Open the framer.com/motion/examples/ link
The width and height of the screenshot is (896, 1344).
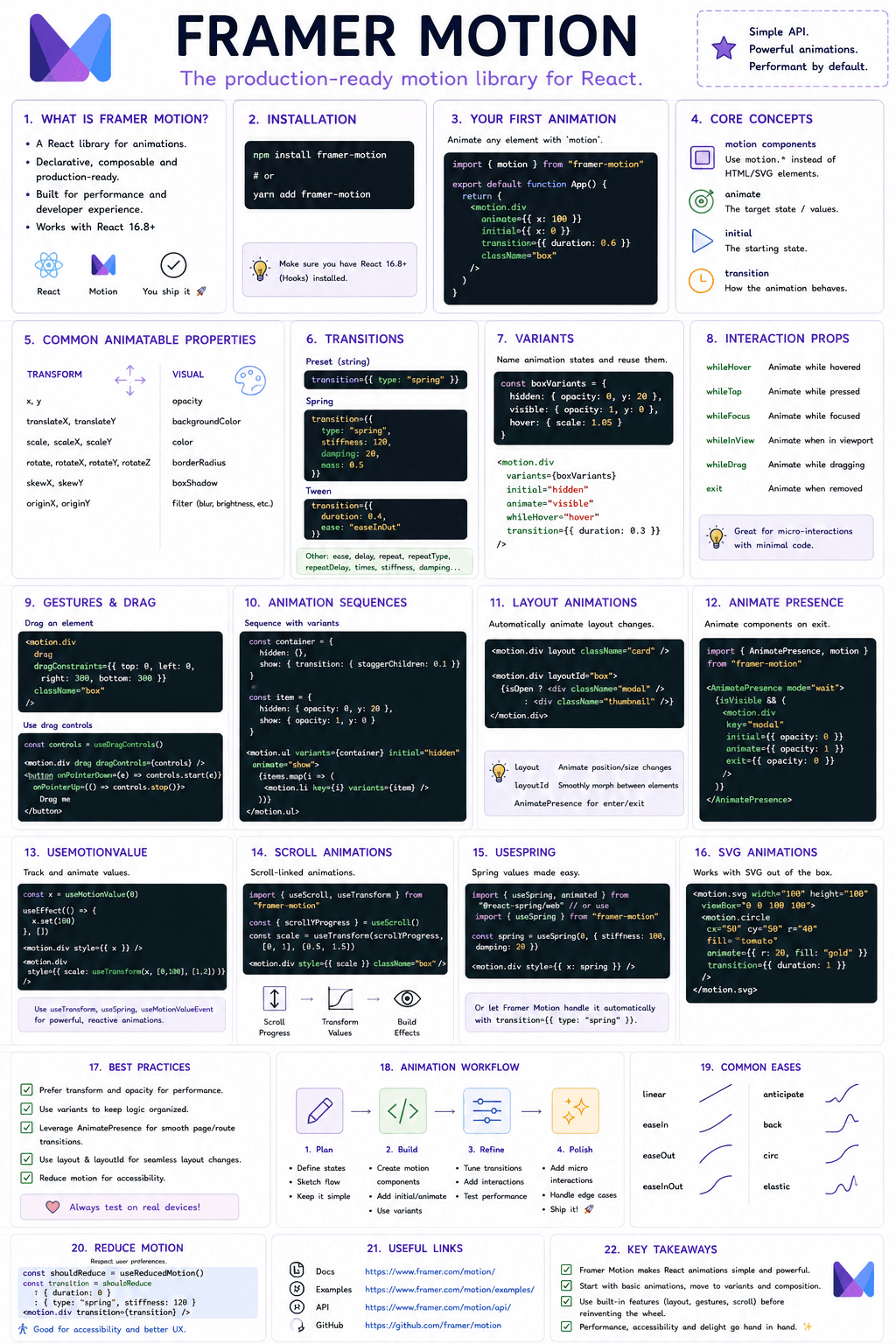click(x=450, y=1290)
